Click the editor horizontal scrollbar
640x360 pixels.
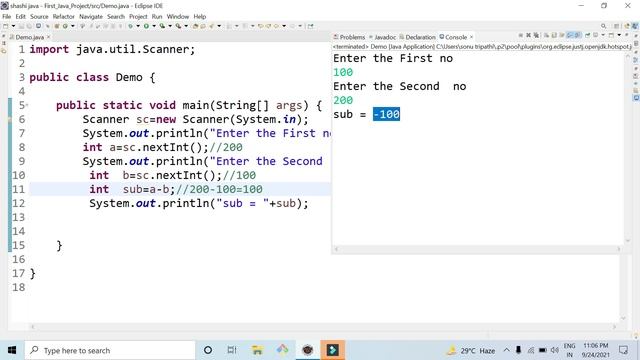click(x=323, y=327)
